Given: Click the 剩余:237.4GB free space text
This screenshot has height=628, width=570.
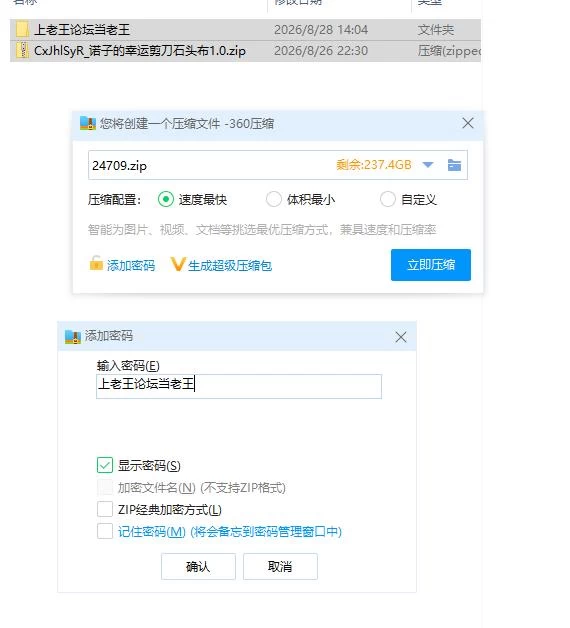Looking at the screenshot, I should tap(374, 165).
